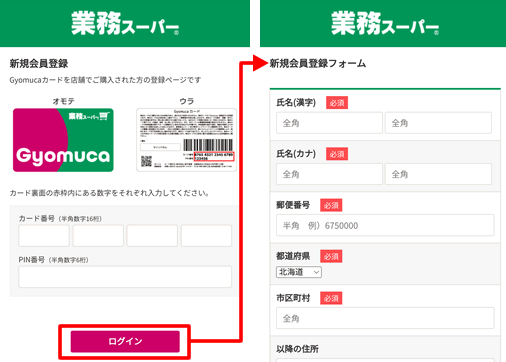Click the QR code on card back
Screen dimensions: 506x362
146,161
